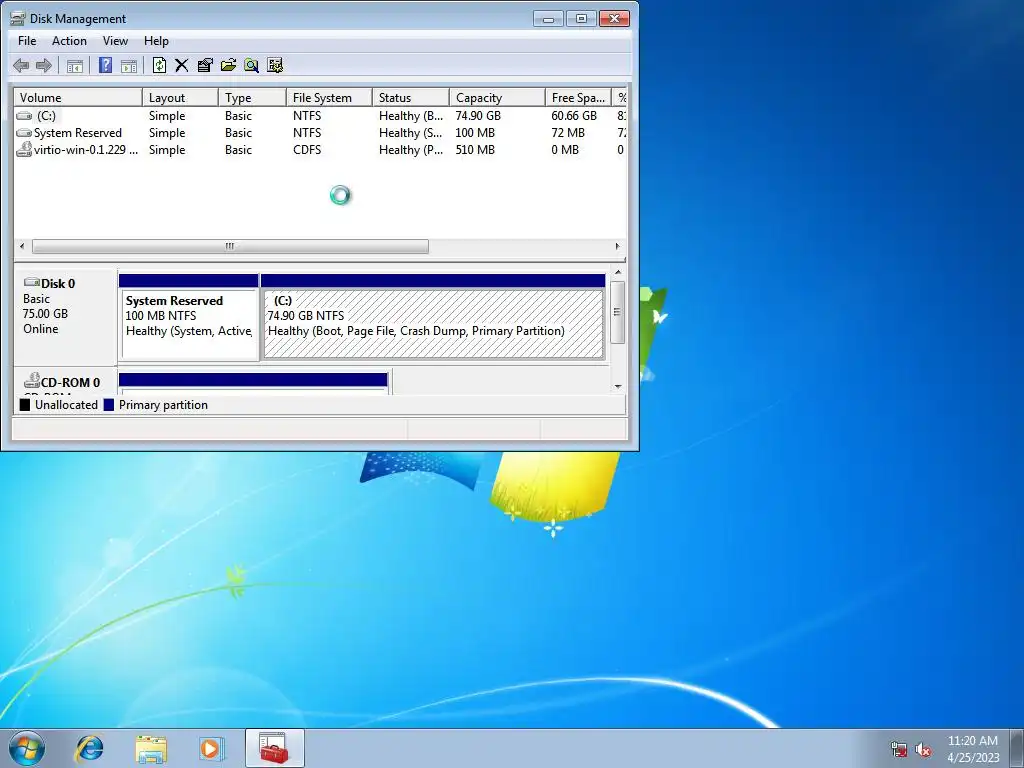
Task: Click the Disk Management title bar icon
Action: (18, 18)
